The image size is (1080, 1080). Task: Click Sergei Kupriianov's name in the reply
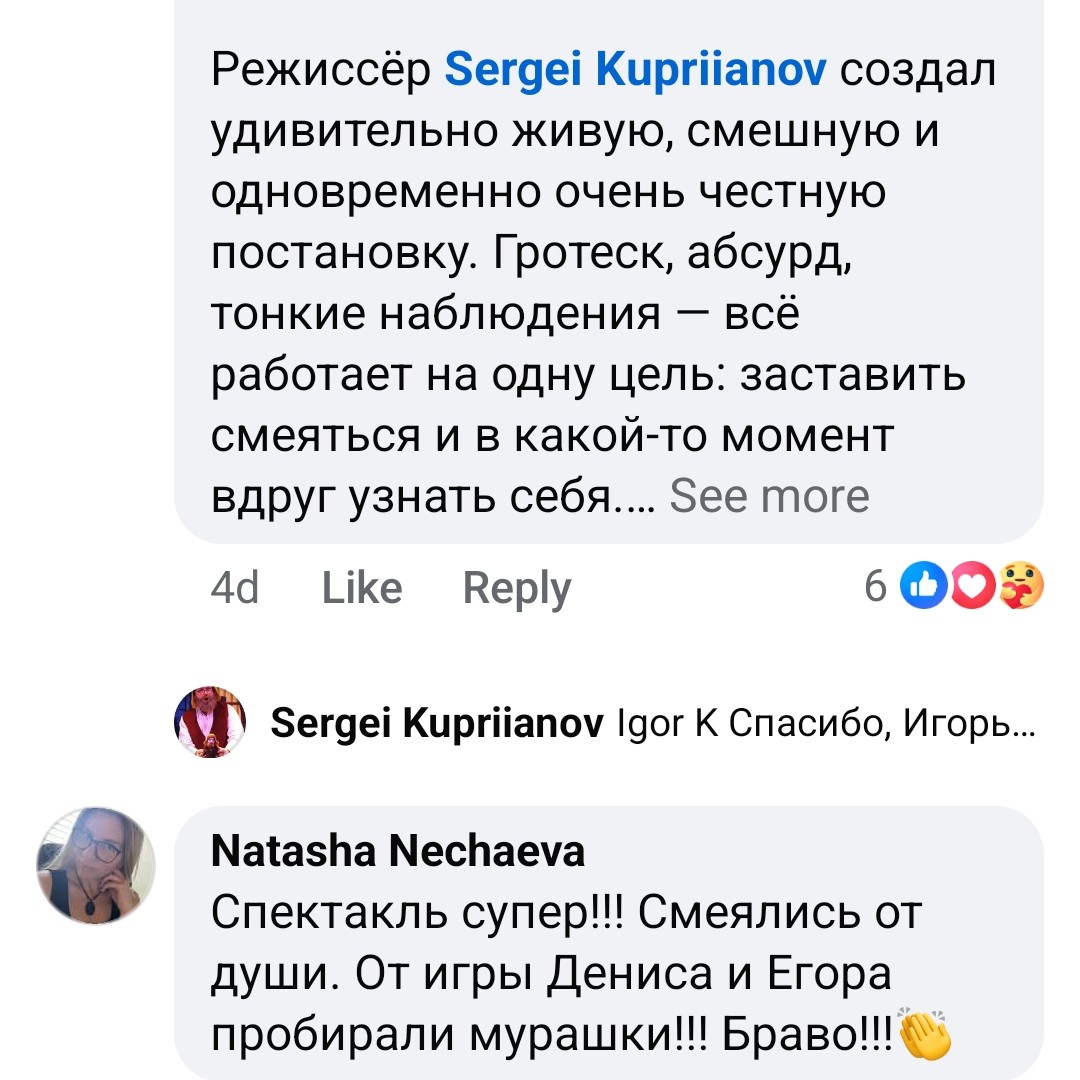437,723
